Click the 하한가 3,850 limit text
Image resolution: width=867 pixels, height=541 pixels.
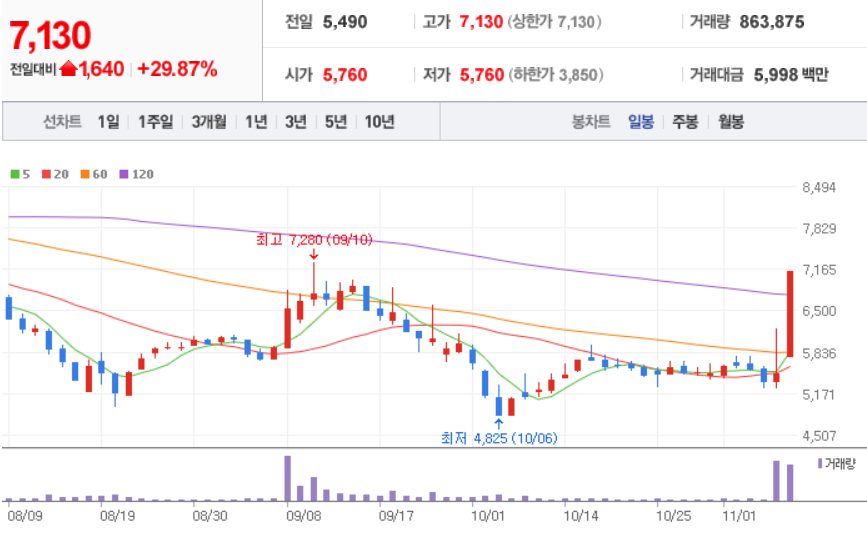(x=556, y=75)
